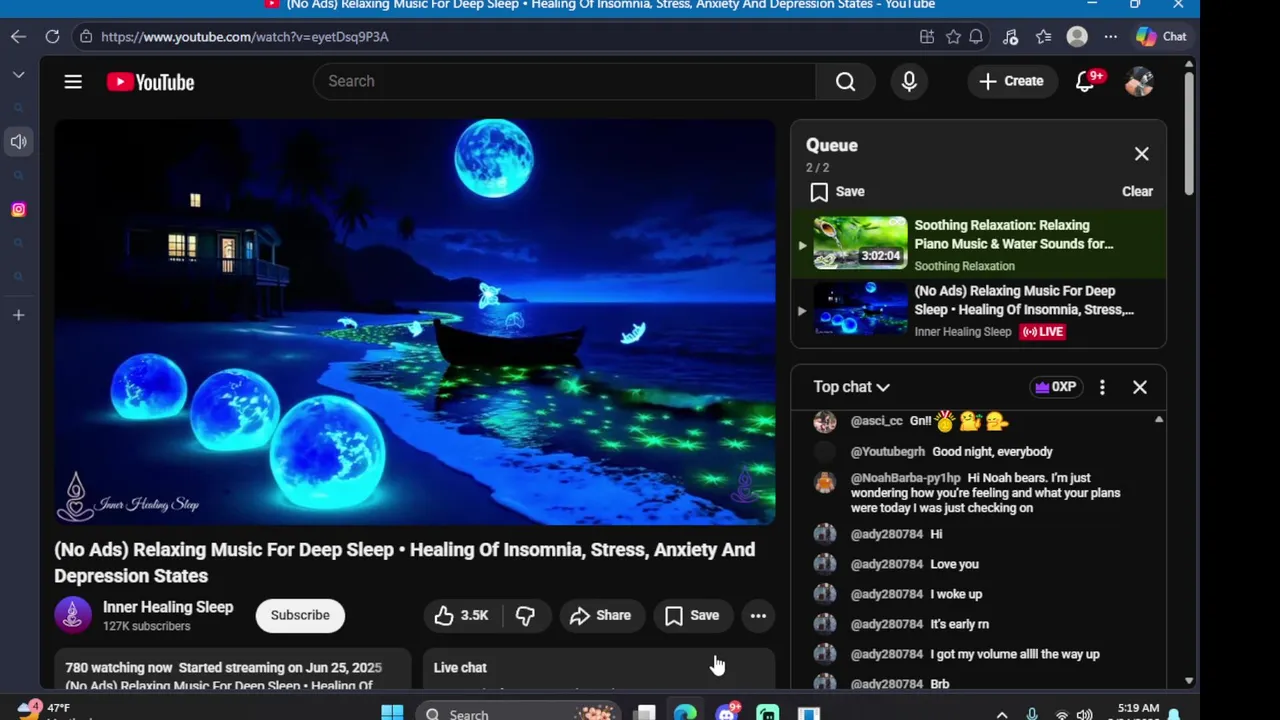
Task: Save the queue as a playlist
Action: tap(838, 192)
